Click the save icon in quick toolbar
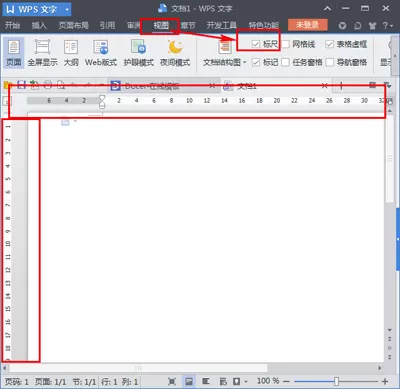Viewport: 400px width, 389px height. click(21, 85)
